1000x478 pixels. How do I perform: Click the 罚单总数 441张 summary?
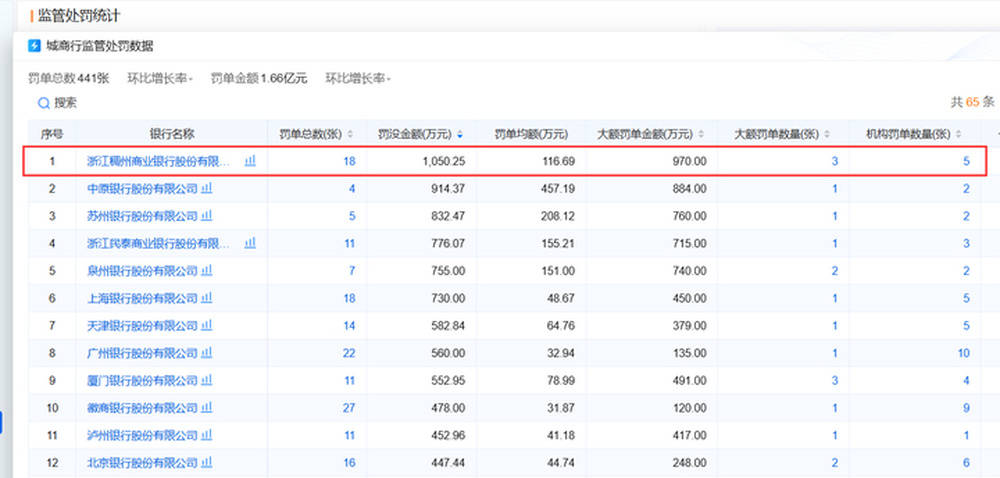pos(69,78)
